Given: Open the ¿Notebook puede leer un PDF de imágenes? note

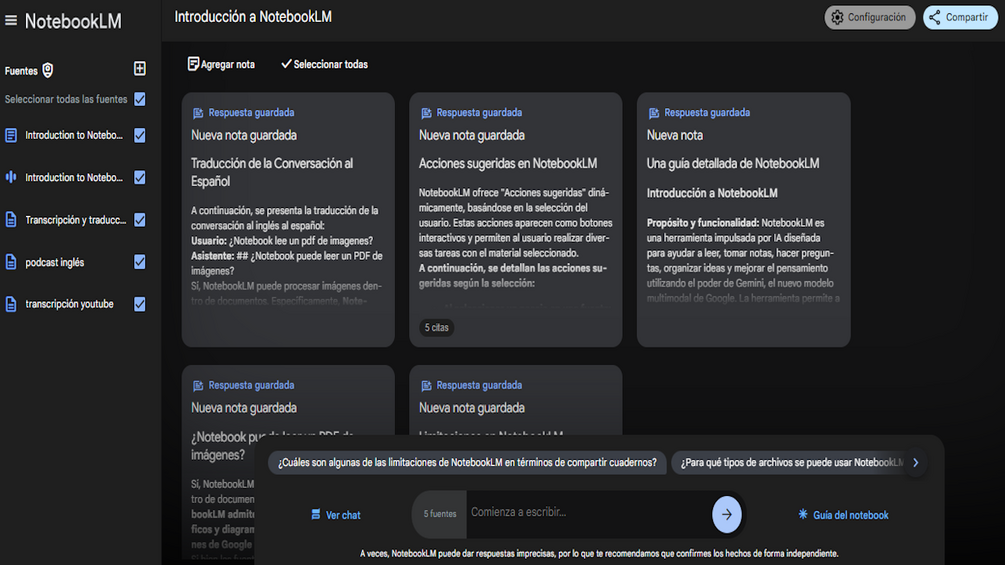Looking at the screenshot, I should (x=288, y=464).
